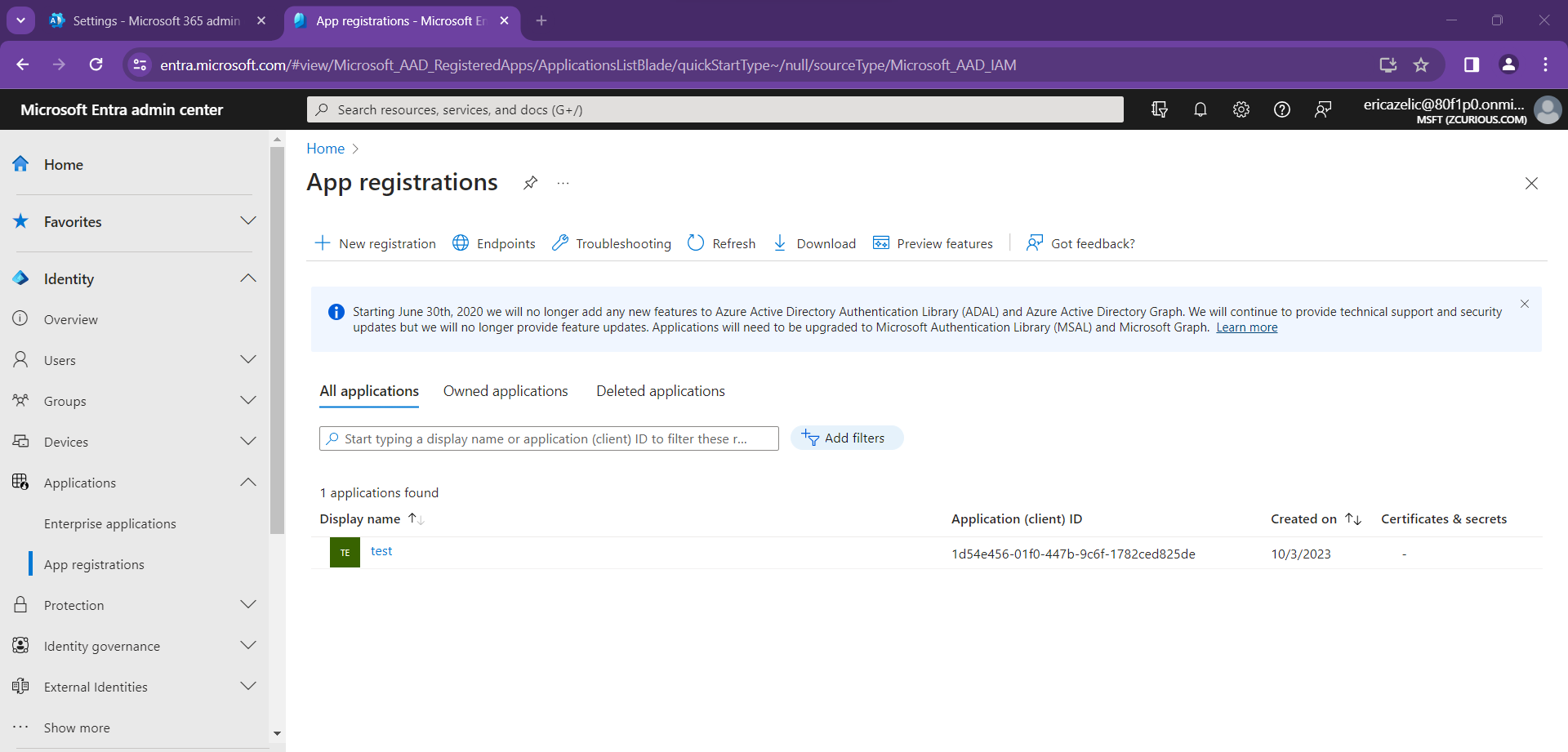This screenshot has height=752, width=1568.
Task: Select the application ID 1d54e456-01f0-447b-9c6f-1782ced825de
Action: [1073, 554]
